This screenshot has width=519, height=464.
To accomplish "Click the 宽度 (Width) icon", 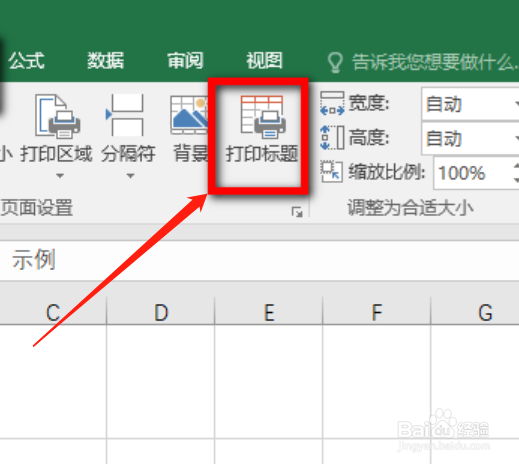I will pos(332,103).
